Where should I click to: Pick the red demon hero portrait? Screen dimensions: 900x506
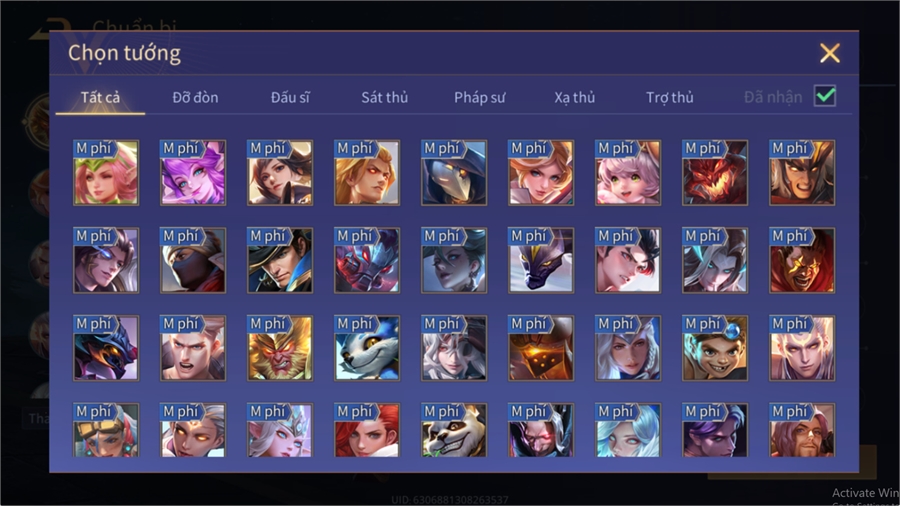pos(715,173)
